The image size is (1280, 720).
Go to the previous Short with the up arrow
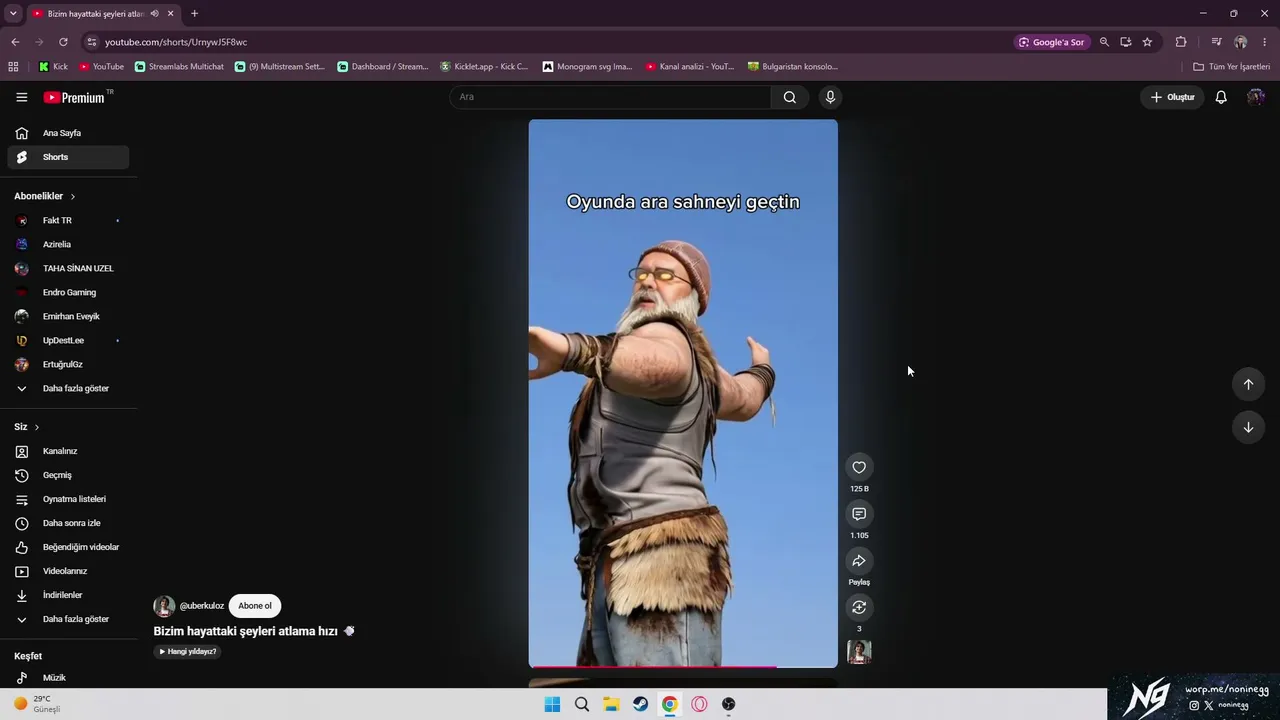click(x=1248, y=384)
